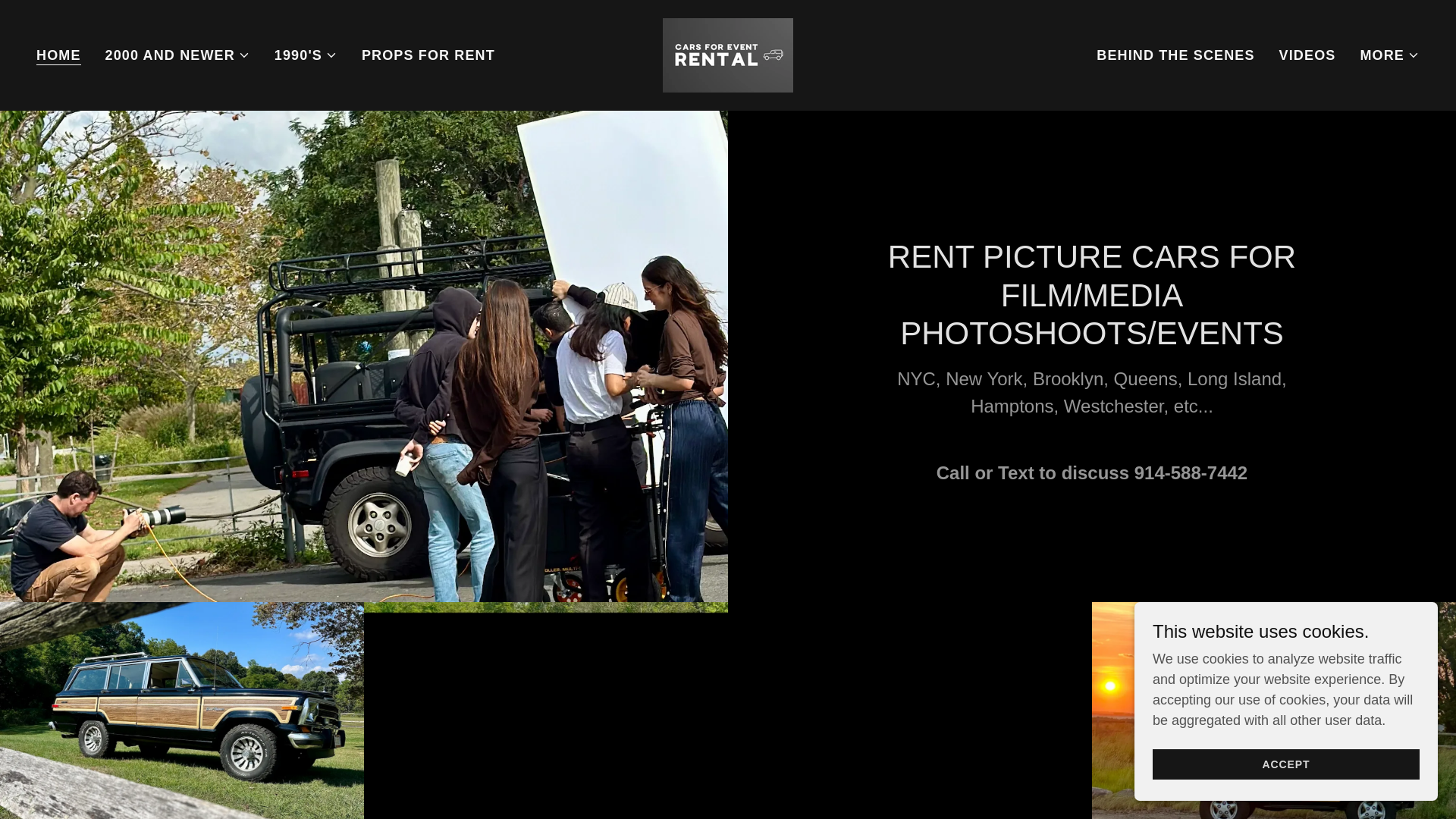The width and height of the screenshot is (1456, 819).
Task: Click the phone number 914-588-7442 text
Action: click(x=1190, y=473)
